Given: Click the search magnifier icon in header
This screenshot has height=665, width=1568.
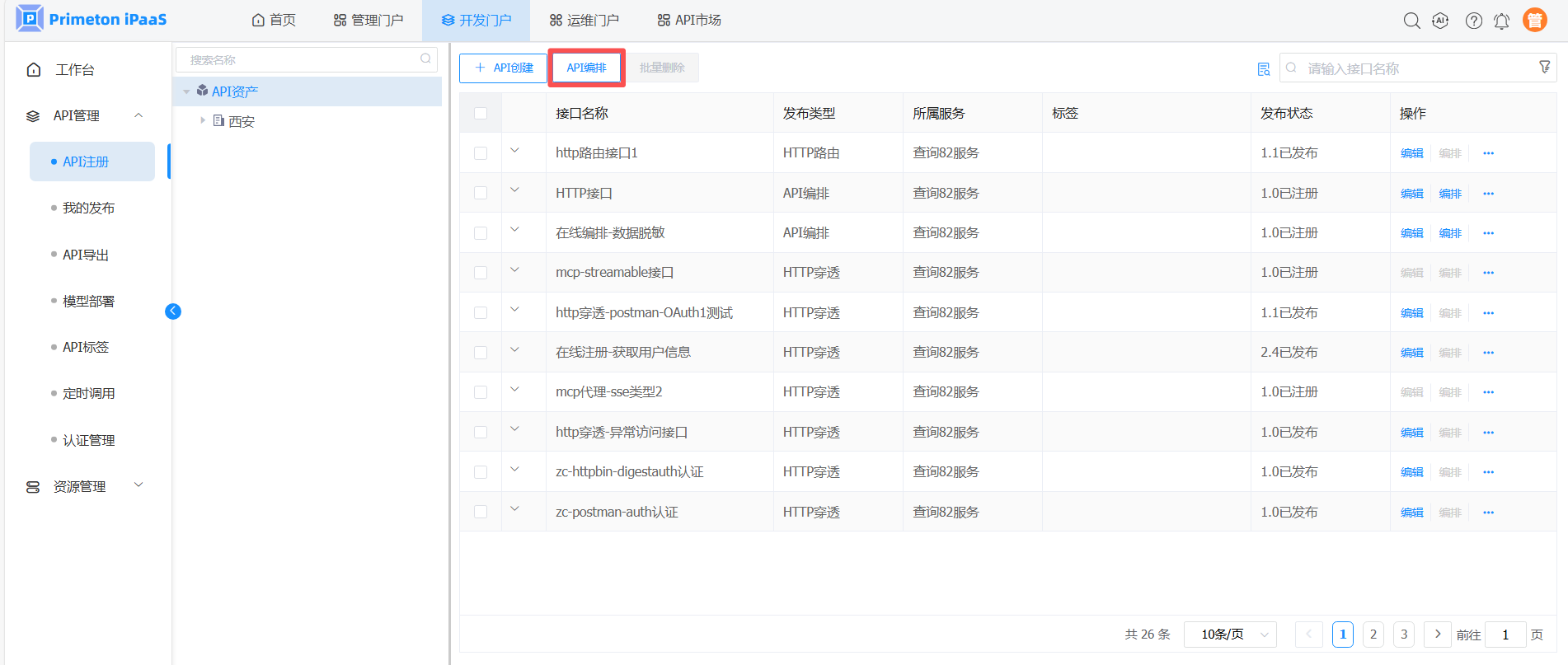Looking at the screenshot, I should (x=1411, y=21).
